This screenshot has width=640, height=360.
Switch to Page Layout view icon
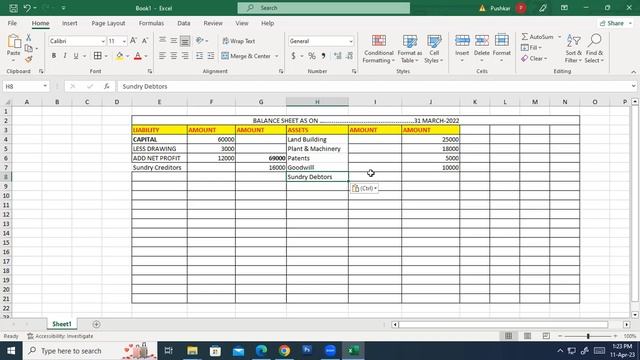tap(527, 336)
